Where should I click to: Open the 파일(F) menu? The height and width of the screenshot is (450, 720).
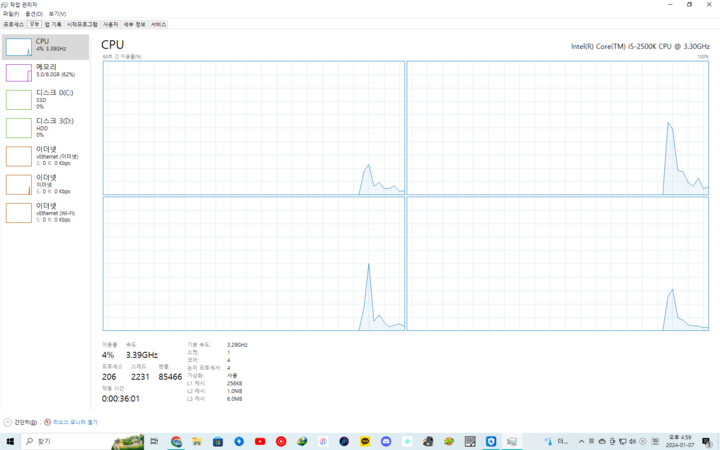11,14
